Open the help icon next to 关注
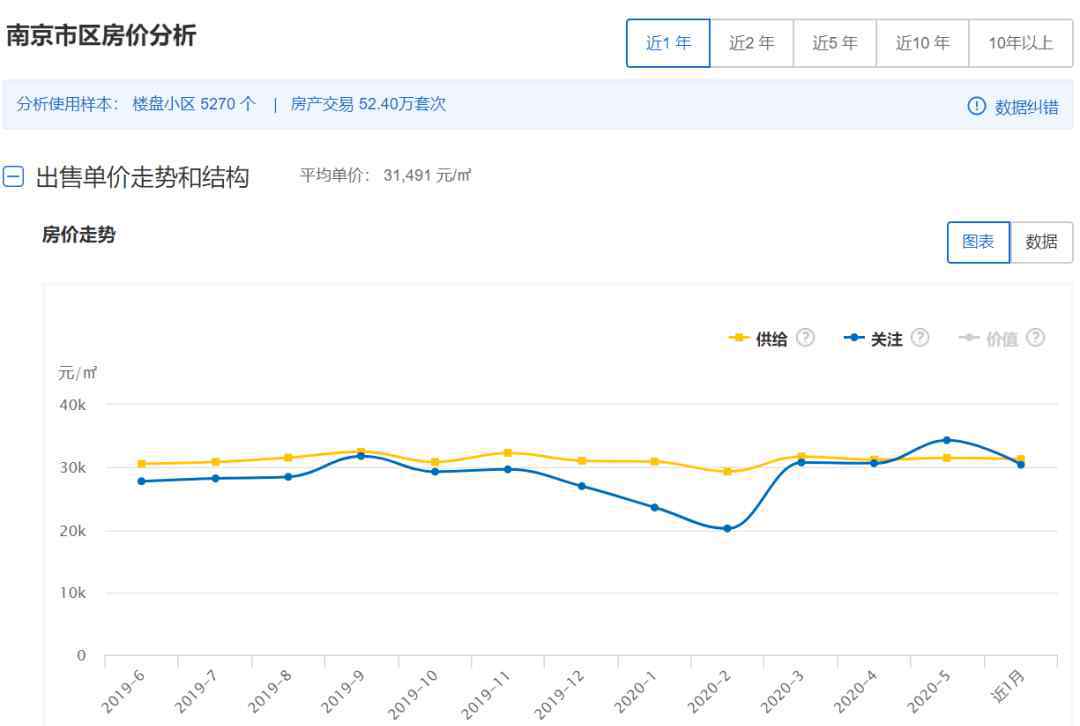 (920, 338)
